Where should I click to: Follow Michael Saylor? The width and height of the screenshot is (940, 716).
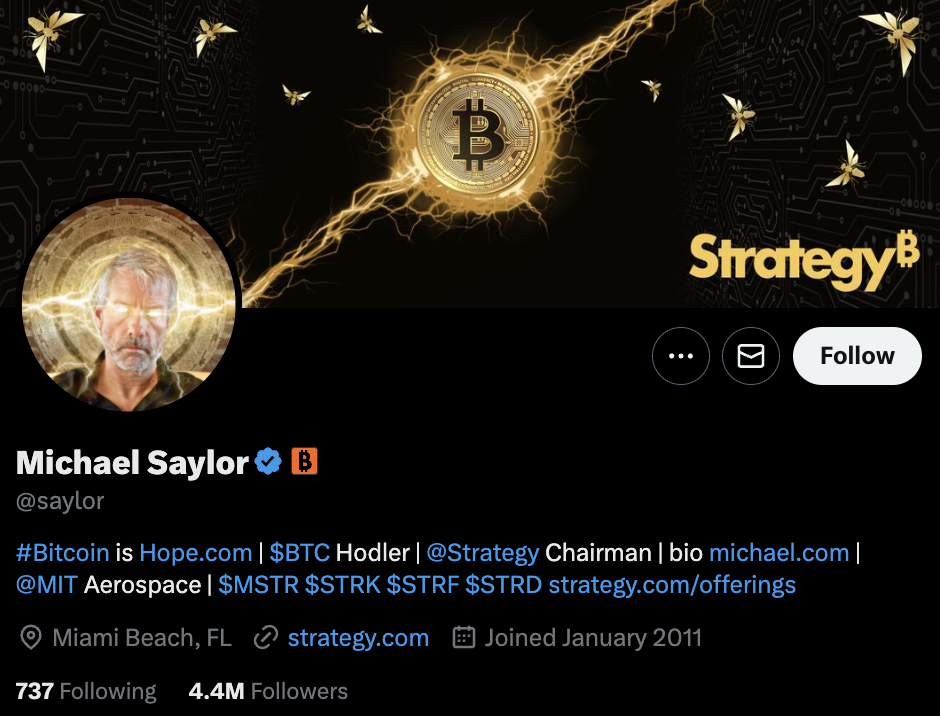coord(857,356)
